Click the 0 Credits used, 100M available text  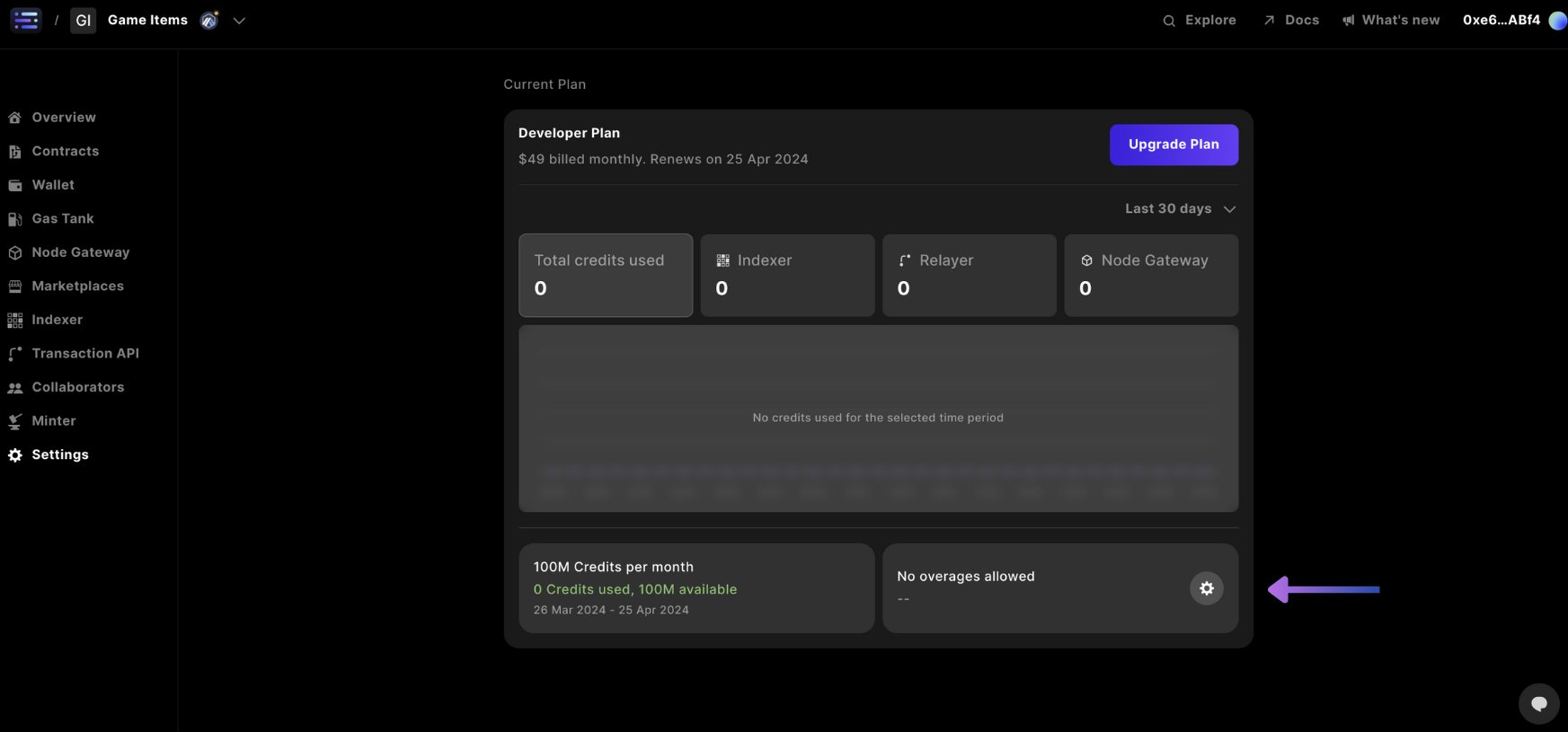pos(635,589)
